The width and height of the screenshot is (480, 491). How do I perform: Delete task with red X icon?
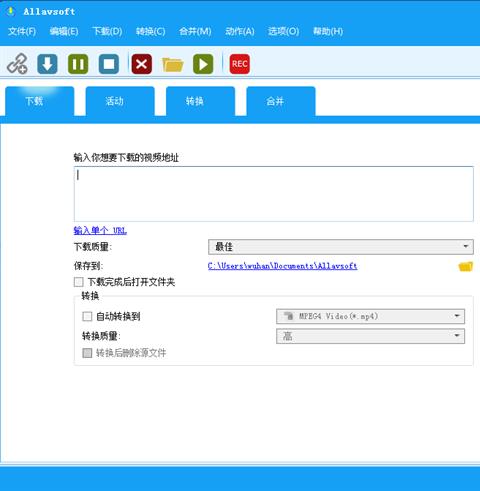[x=142, y=64]
